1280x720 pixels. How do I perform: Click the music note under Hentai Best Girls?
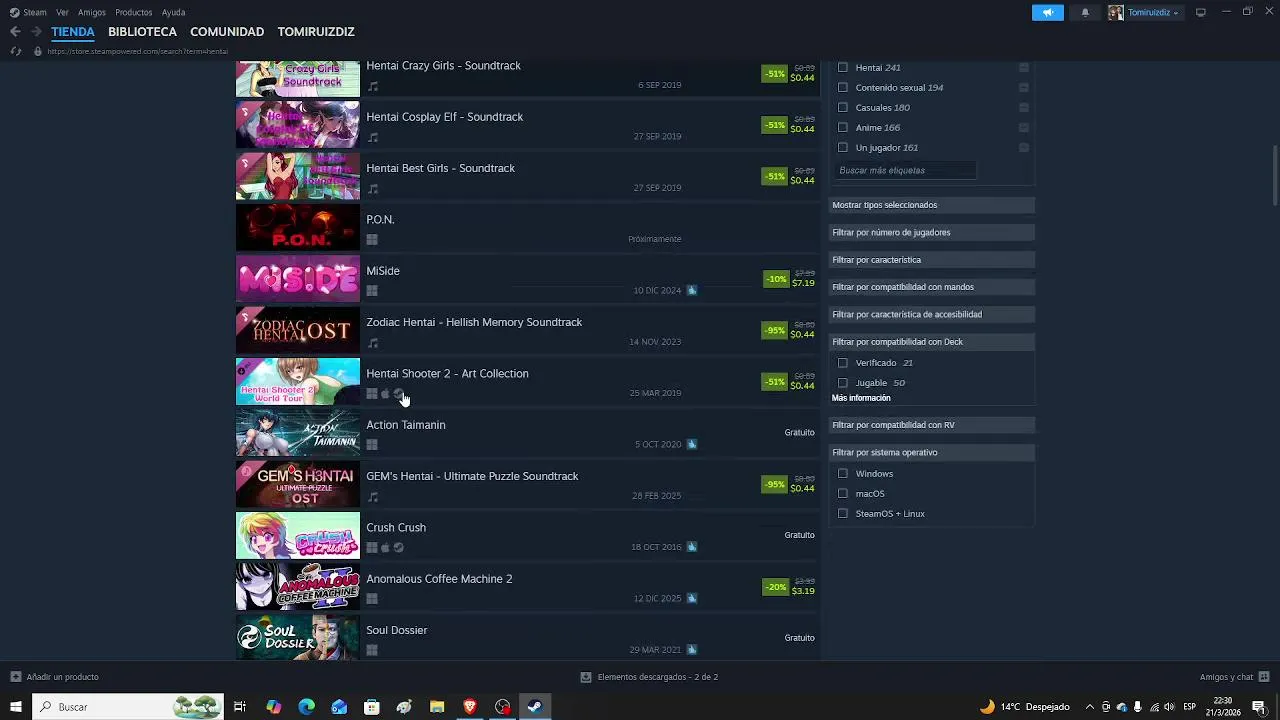click(372, 189)
